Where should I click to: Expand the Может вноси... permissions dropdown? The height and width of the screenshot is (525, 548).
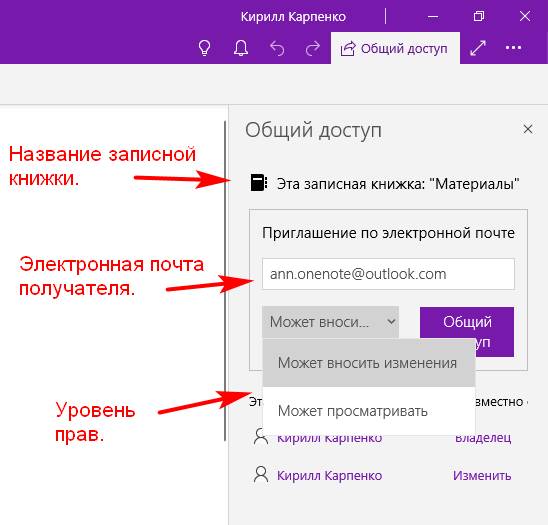330,322
